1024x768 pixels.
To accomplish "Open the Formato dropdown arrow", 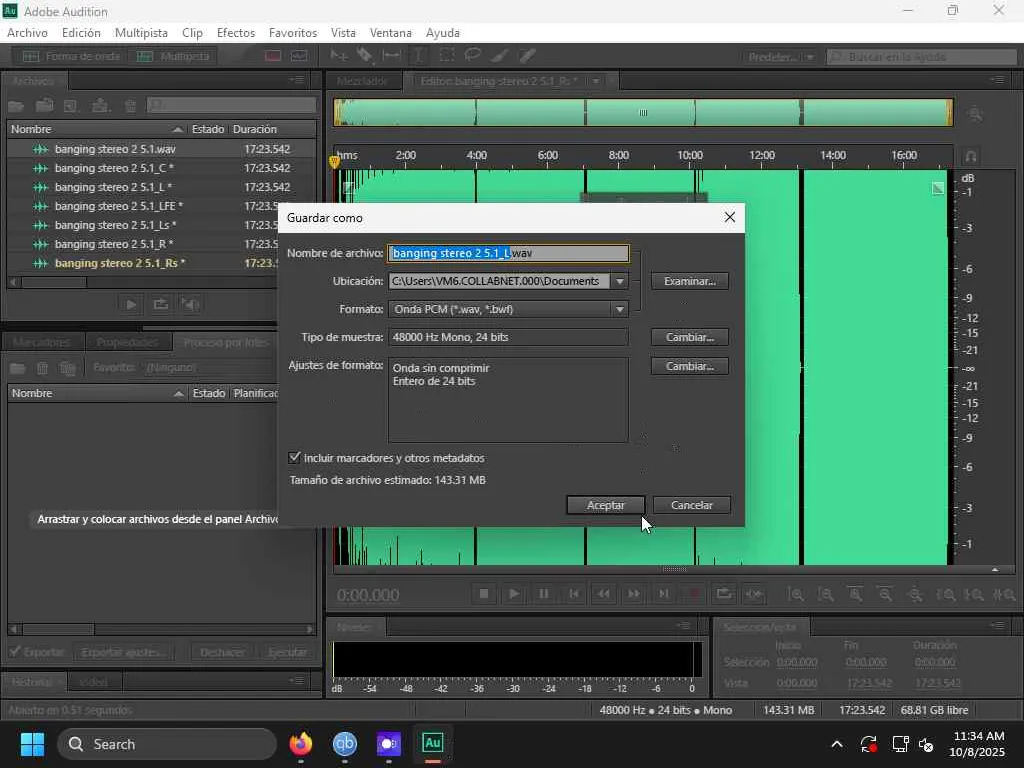I will 620,309.
